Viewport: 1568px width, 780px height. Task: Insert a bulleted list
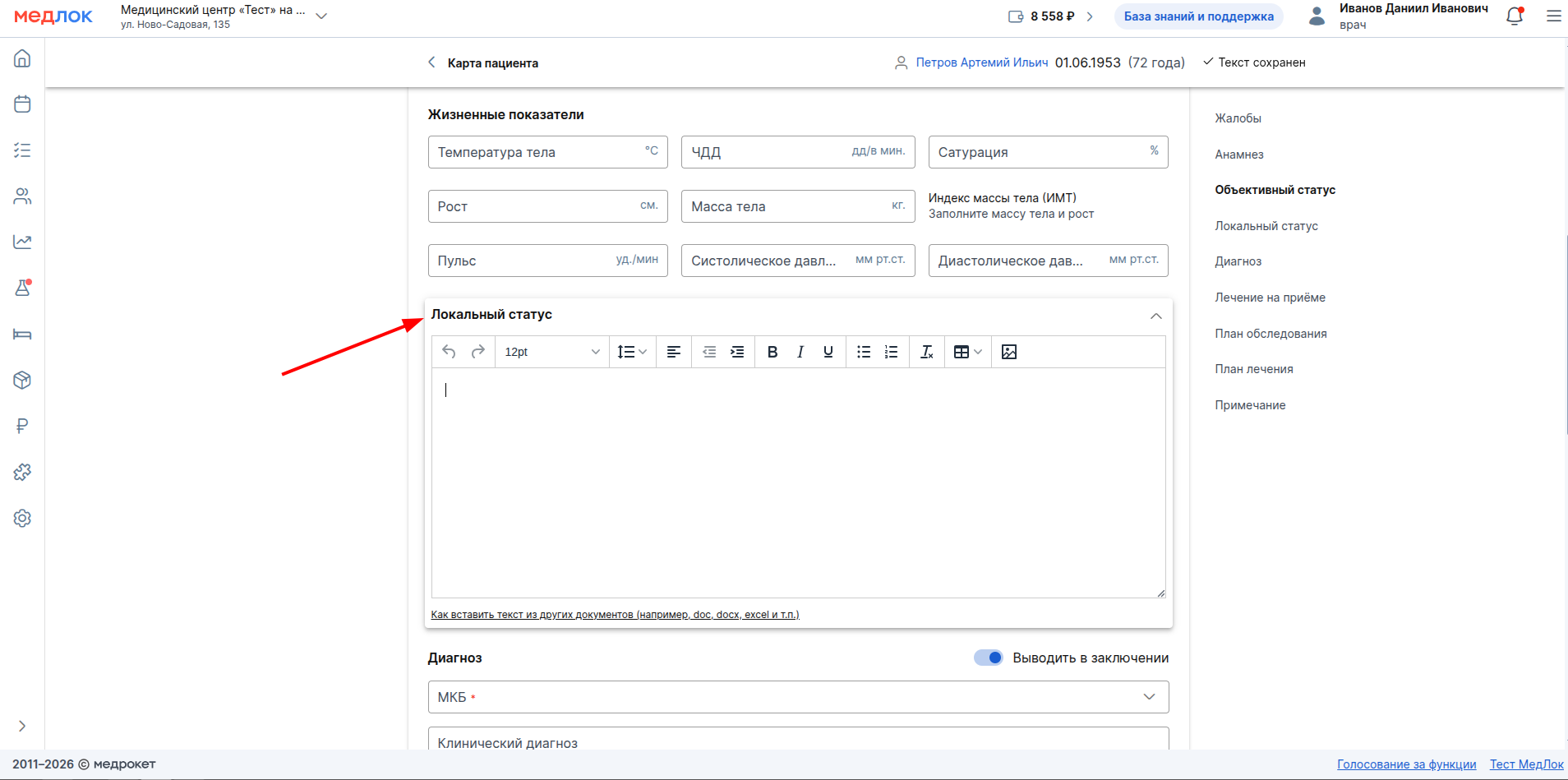[863, 352]
